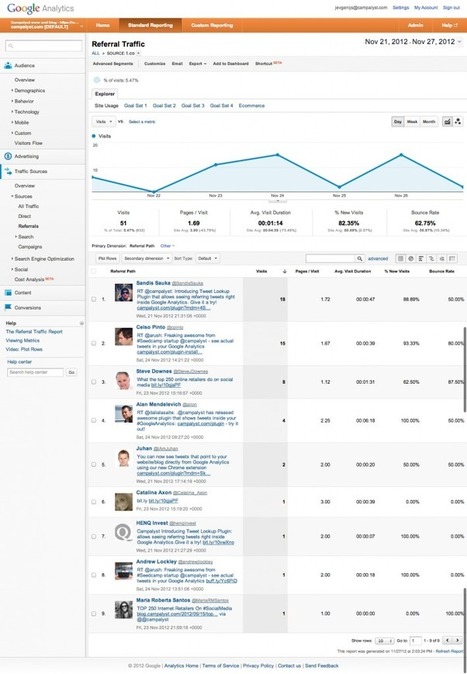This screenshot has height=674, width=467.
Task: Switch chart to motion chart icon
Action: click(458, 122)
